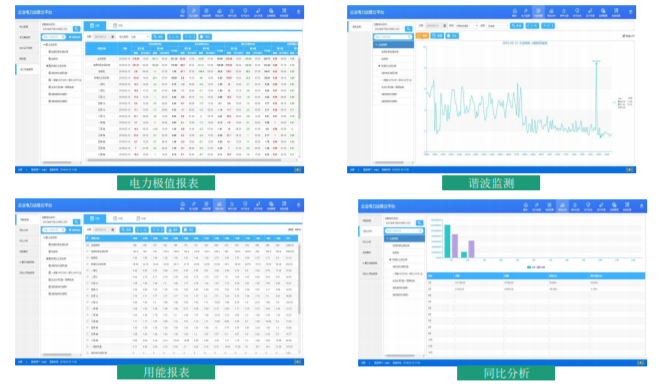
Task: Open the home icon in 电力极值报表 screen header
Action: (182, 11)
